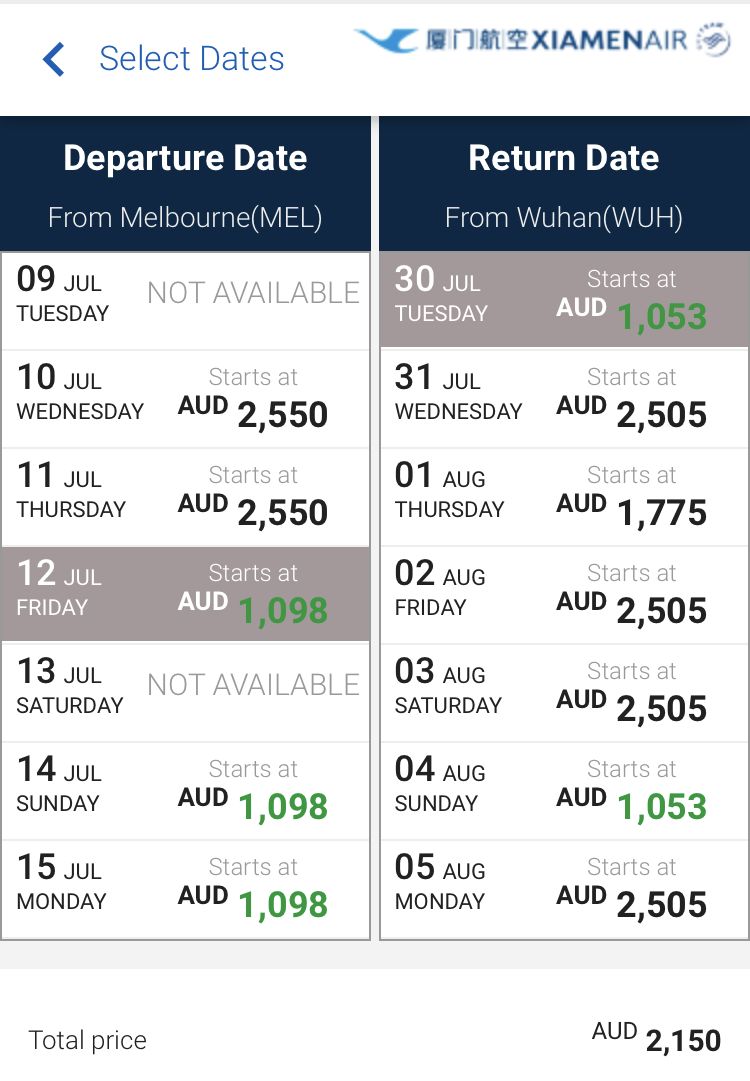The image size is (750, 1081).
Task: Tap the Return Date column header
Action: (564, 183)
